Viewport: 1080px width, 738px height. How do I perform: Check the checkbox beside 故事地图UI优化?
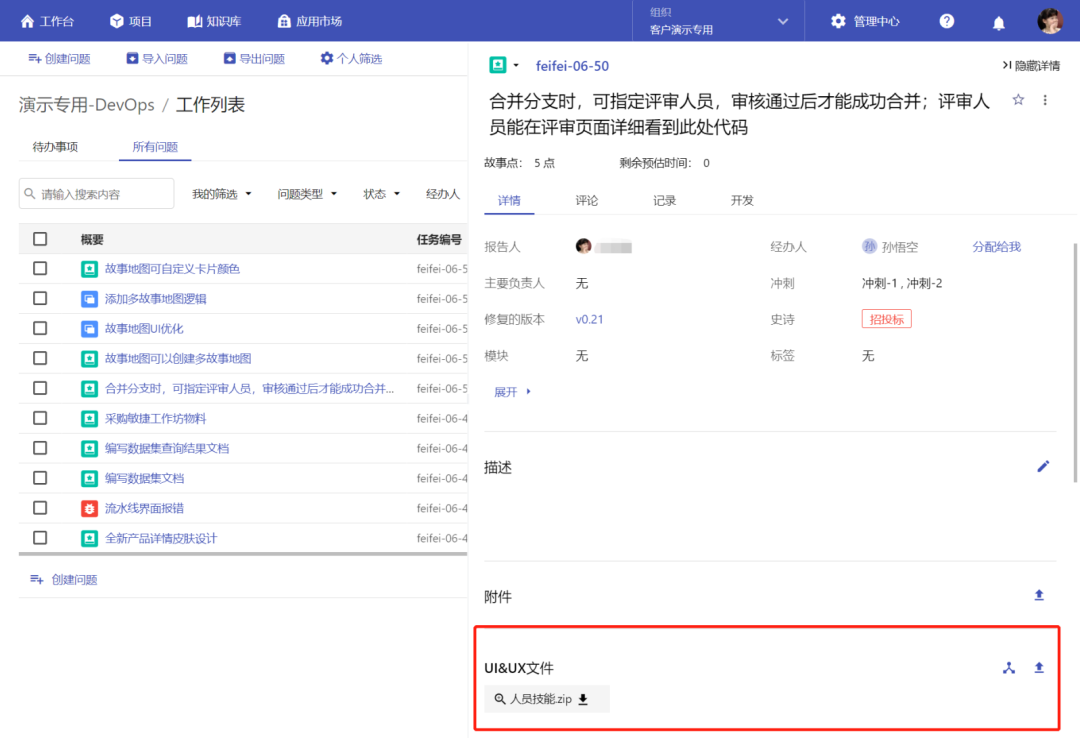pyautogui.click(x=40, y=328)
